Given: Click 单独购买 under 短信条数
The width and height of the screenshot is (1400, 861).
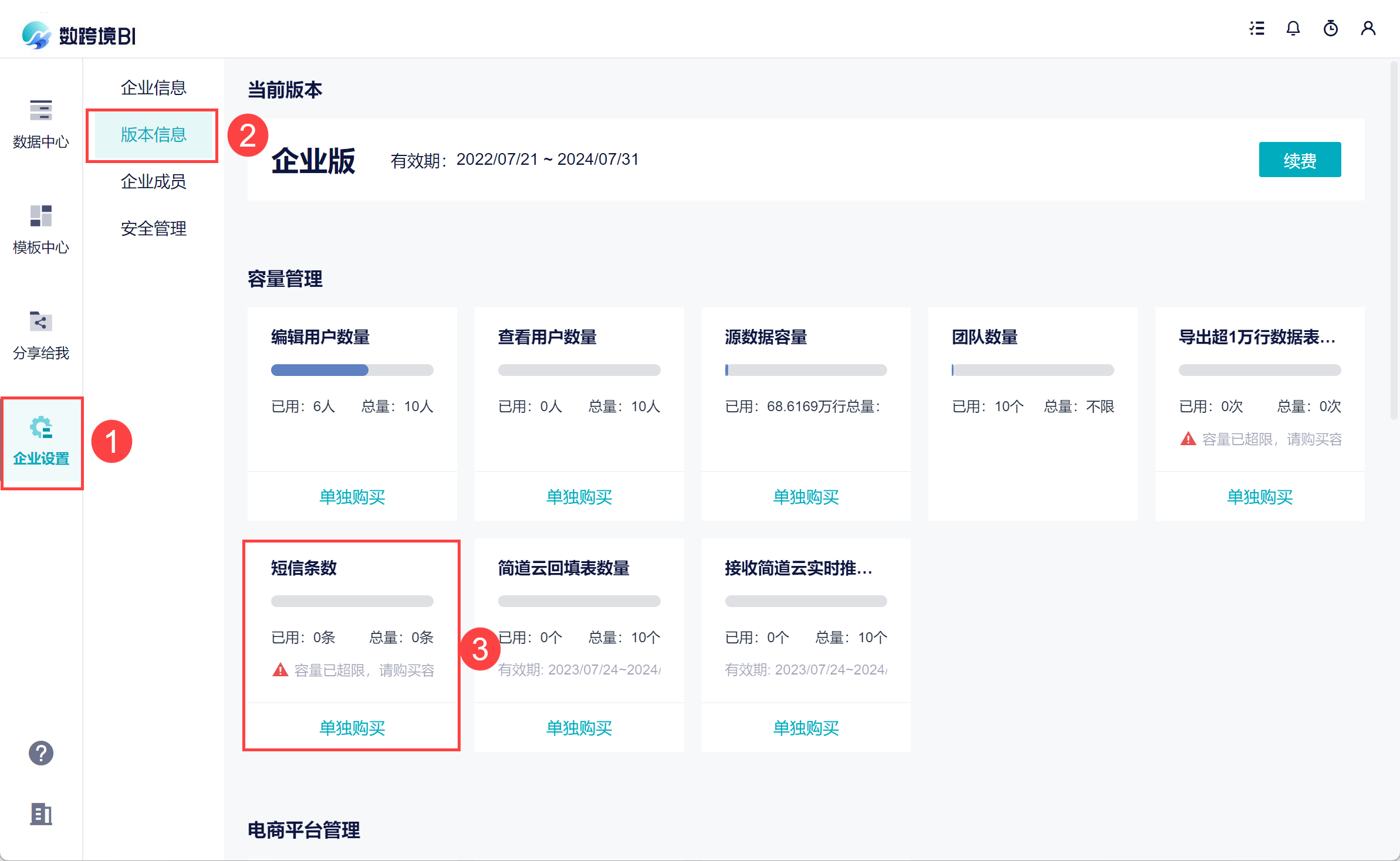Looking at the screenshot, I should coord(352,728).
